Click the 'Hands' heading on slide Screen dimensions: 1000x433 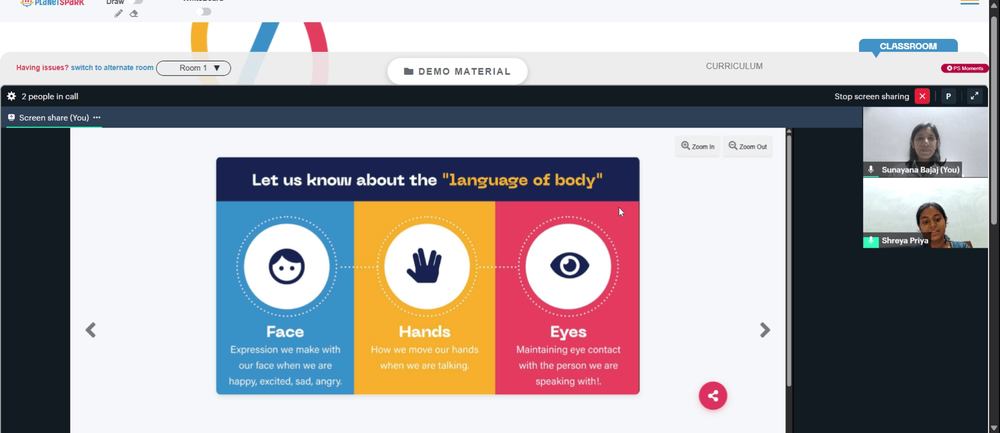[x=425, y=332]
